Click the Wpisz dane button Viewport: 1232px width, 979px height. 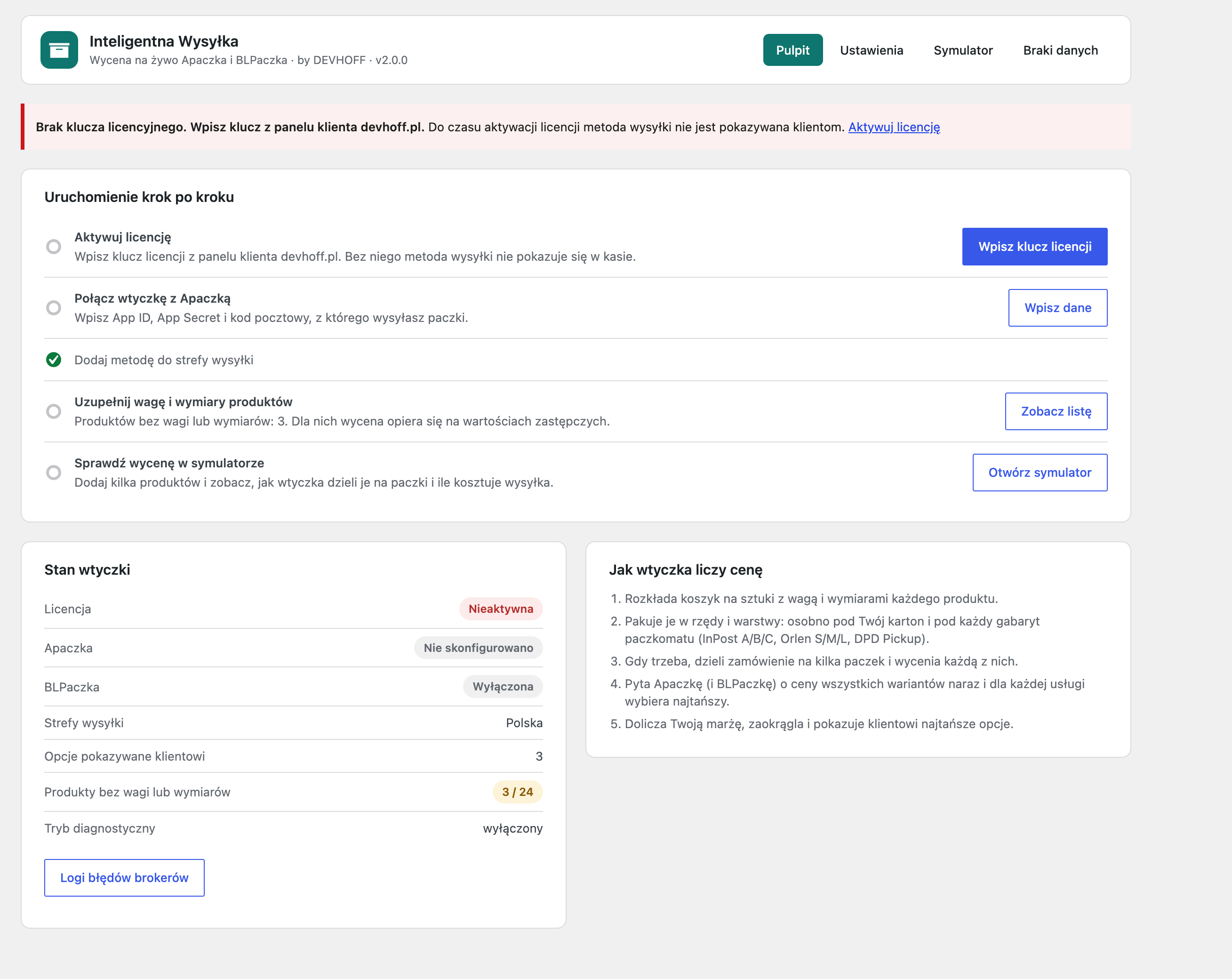(1058, 307)
